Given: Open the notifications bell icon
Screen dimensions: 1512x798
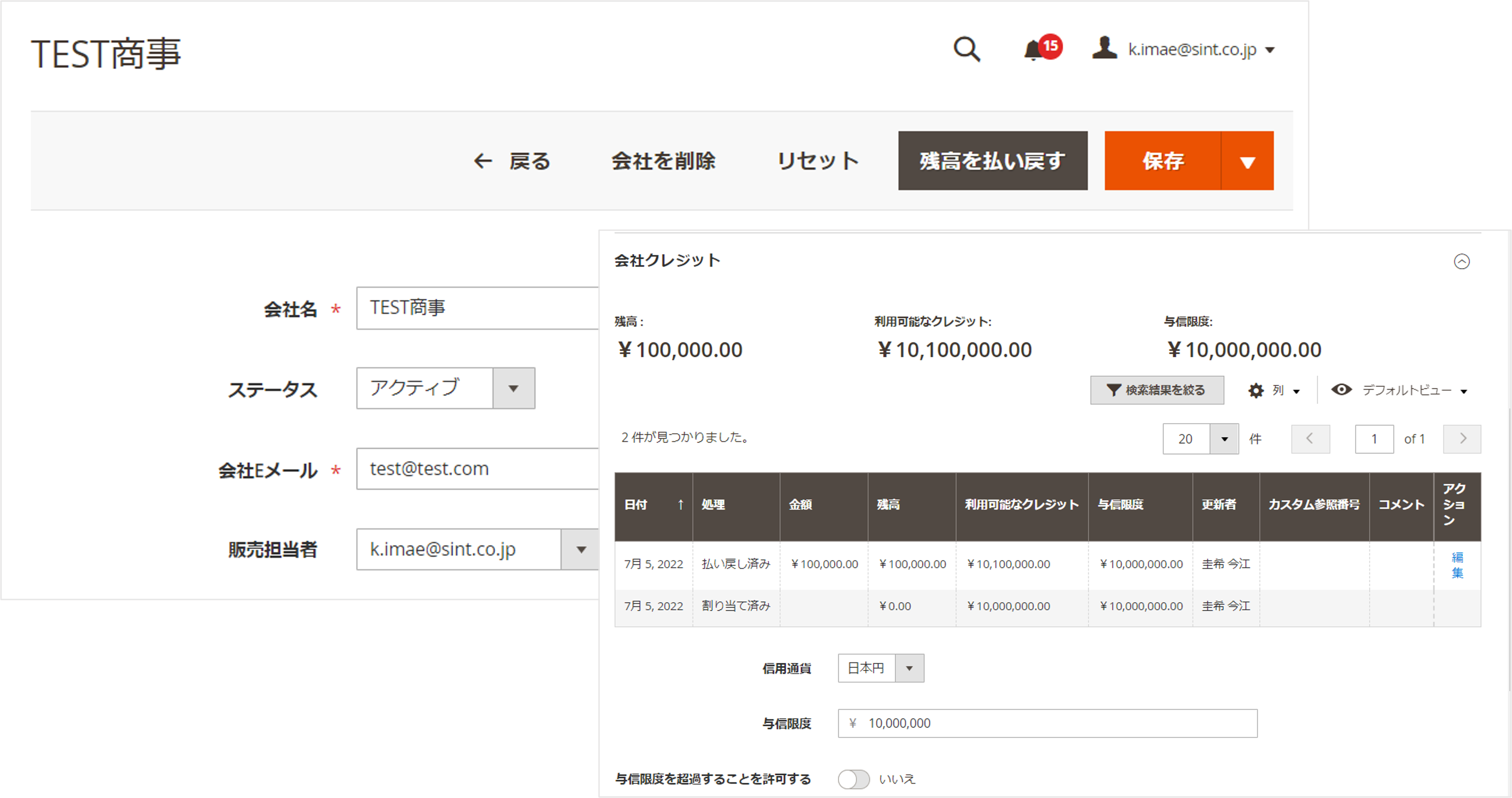Looking at the screenshot, I should pos(1033,50).
